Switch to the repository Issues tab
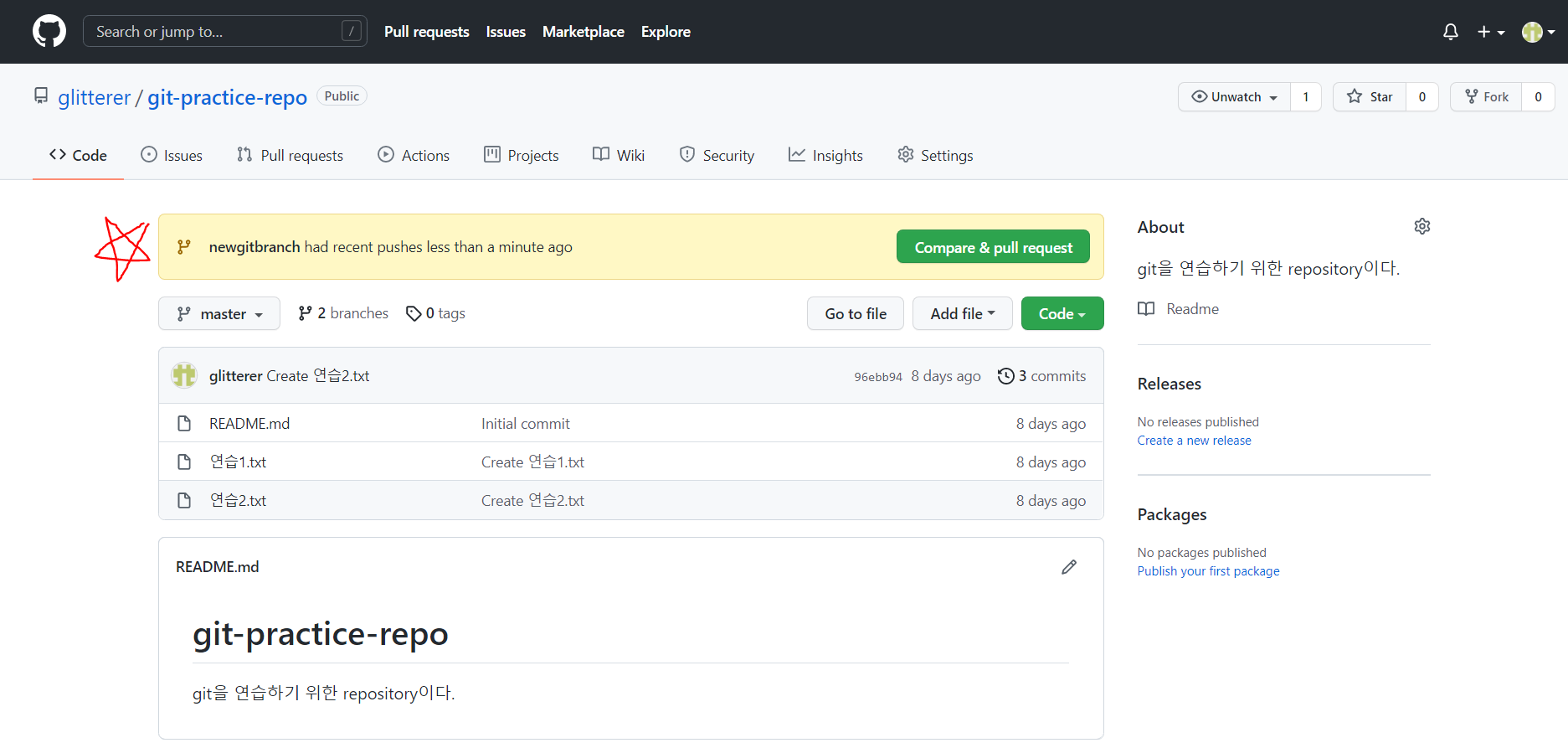 click(172, 155)
